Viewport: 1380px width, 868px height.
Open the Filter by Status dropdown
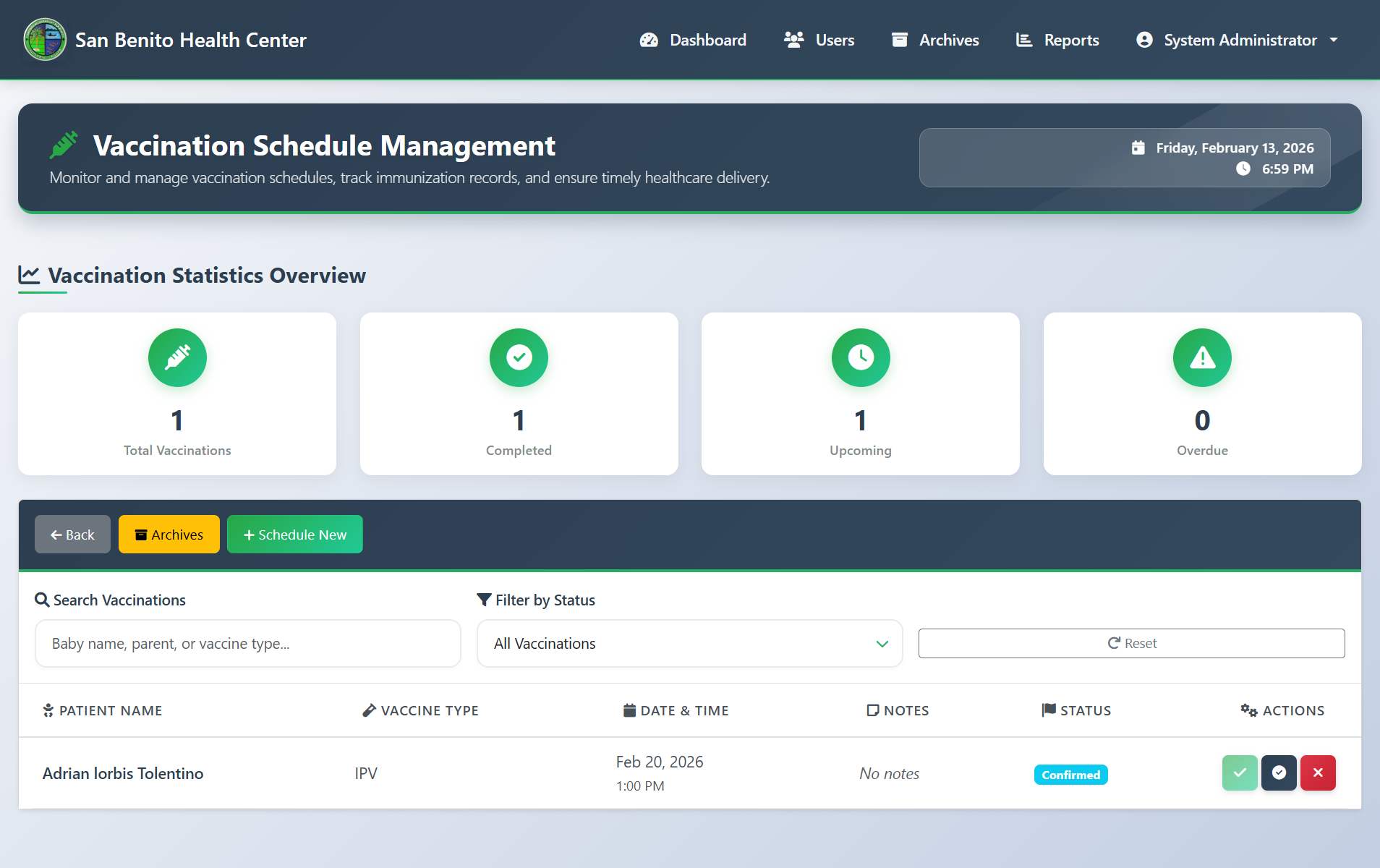tap(689, 643)
